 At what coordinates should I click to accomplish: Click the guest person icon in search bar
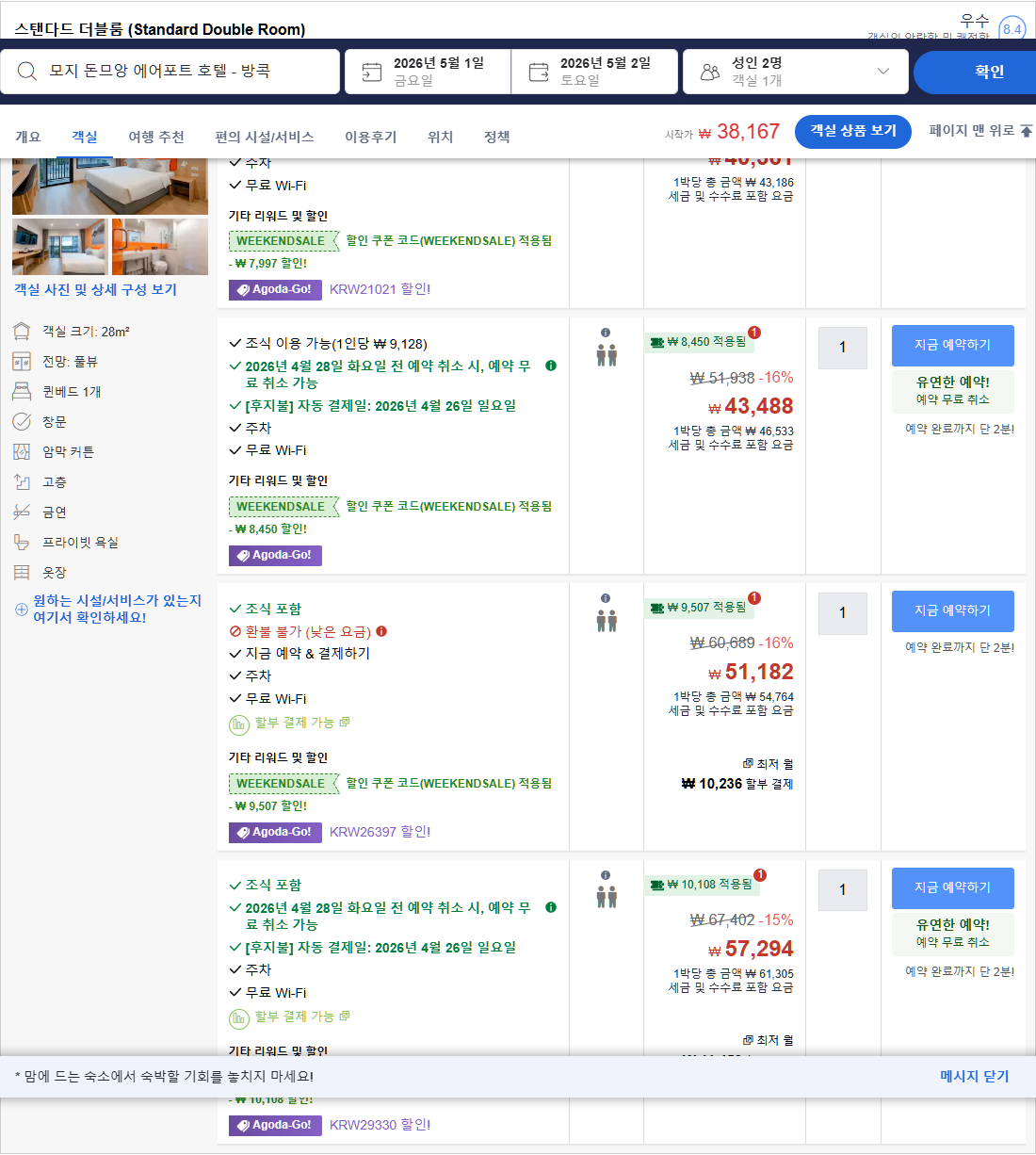708,69
